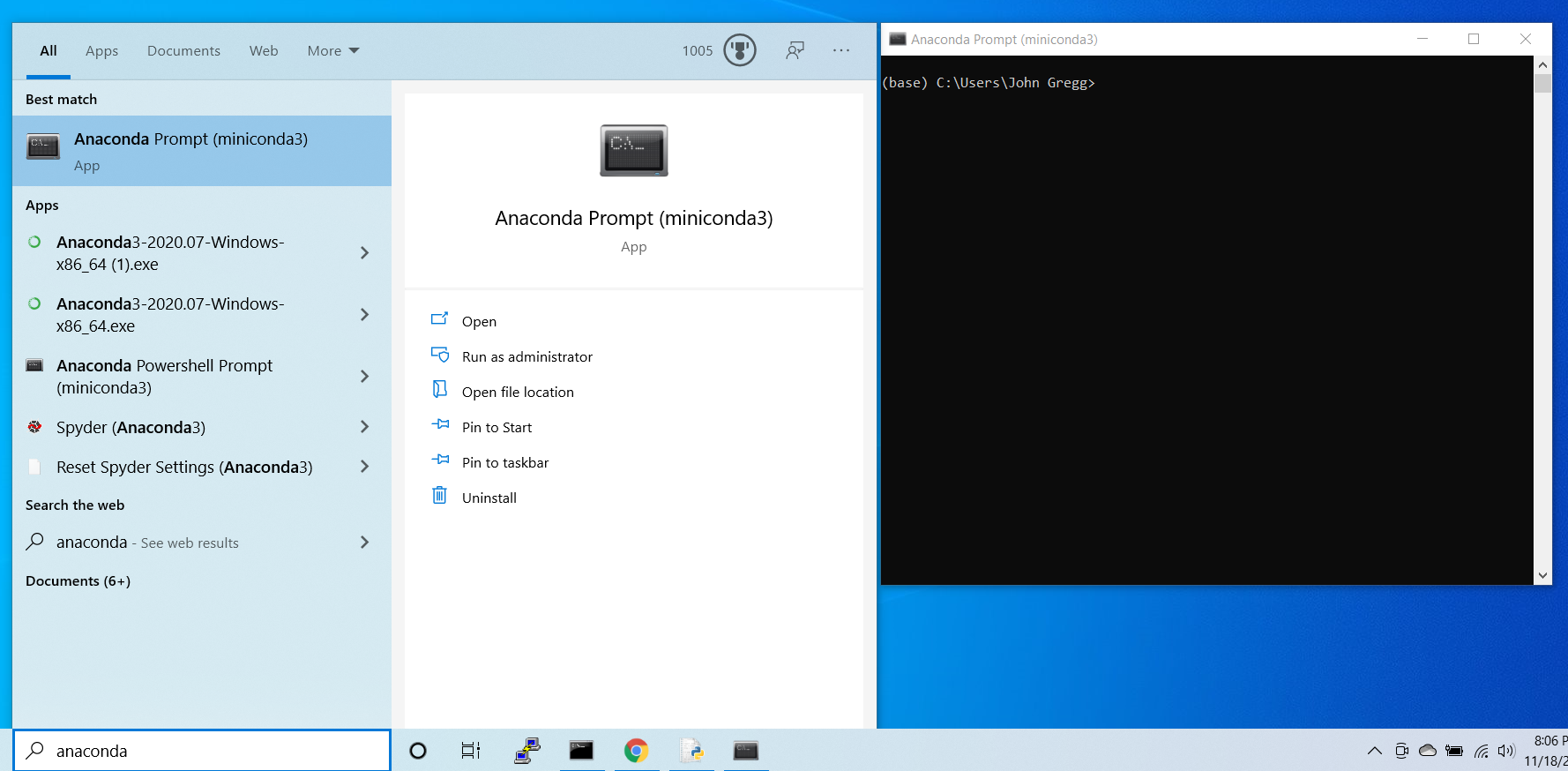Choose Pin to taskbar

[x=505, y=462]
